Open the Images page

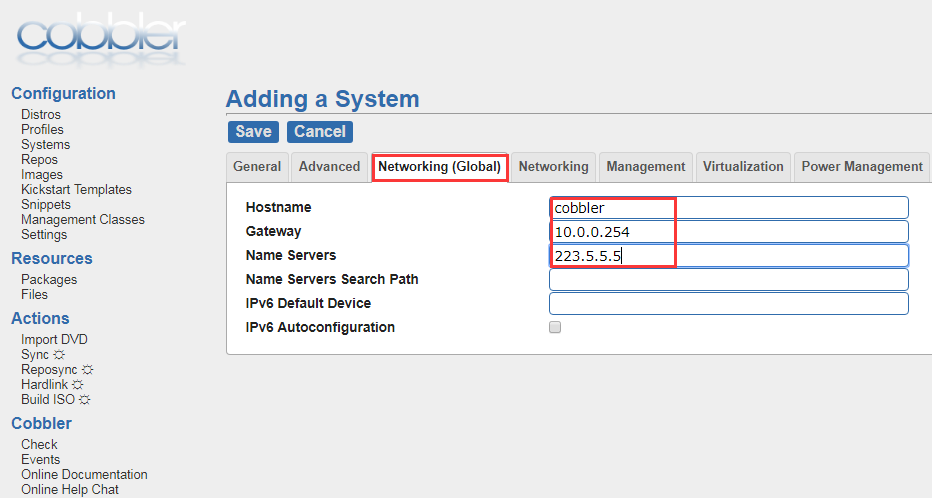click(42, 175)
